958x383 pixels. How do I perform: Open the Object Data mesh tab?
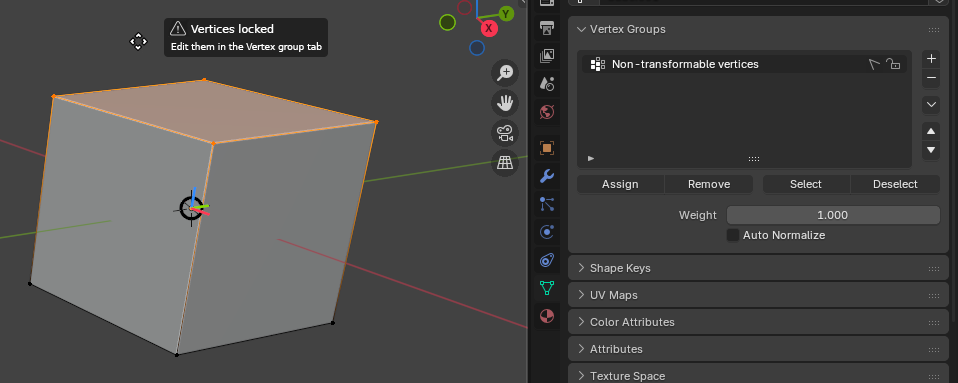[547, 288]
